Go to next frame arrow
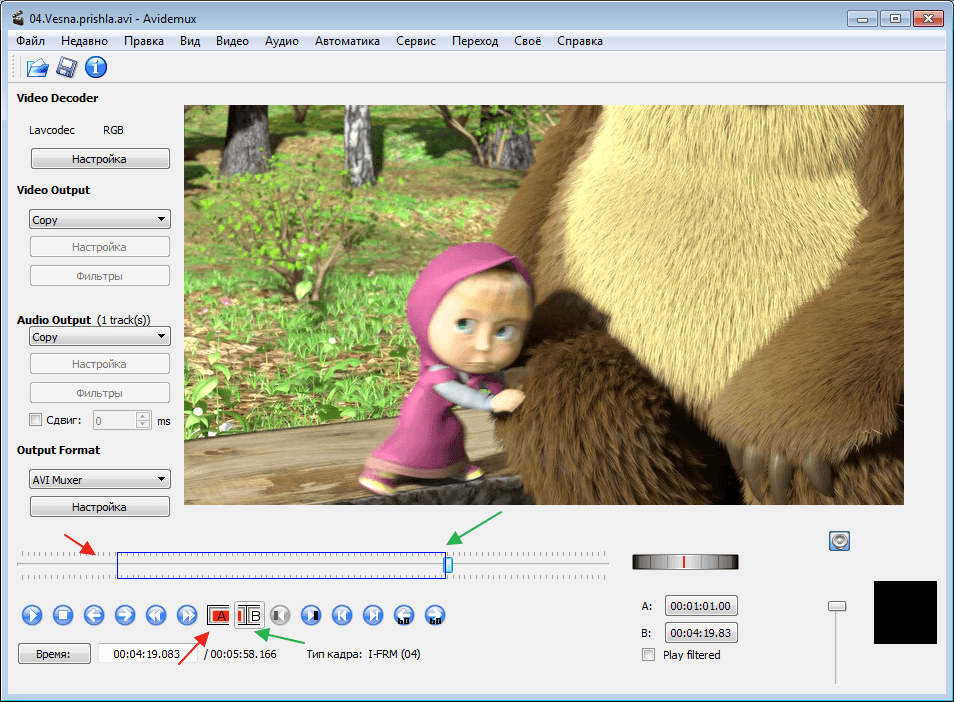 [x=125, y=615]
